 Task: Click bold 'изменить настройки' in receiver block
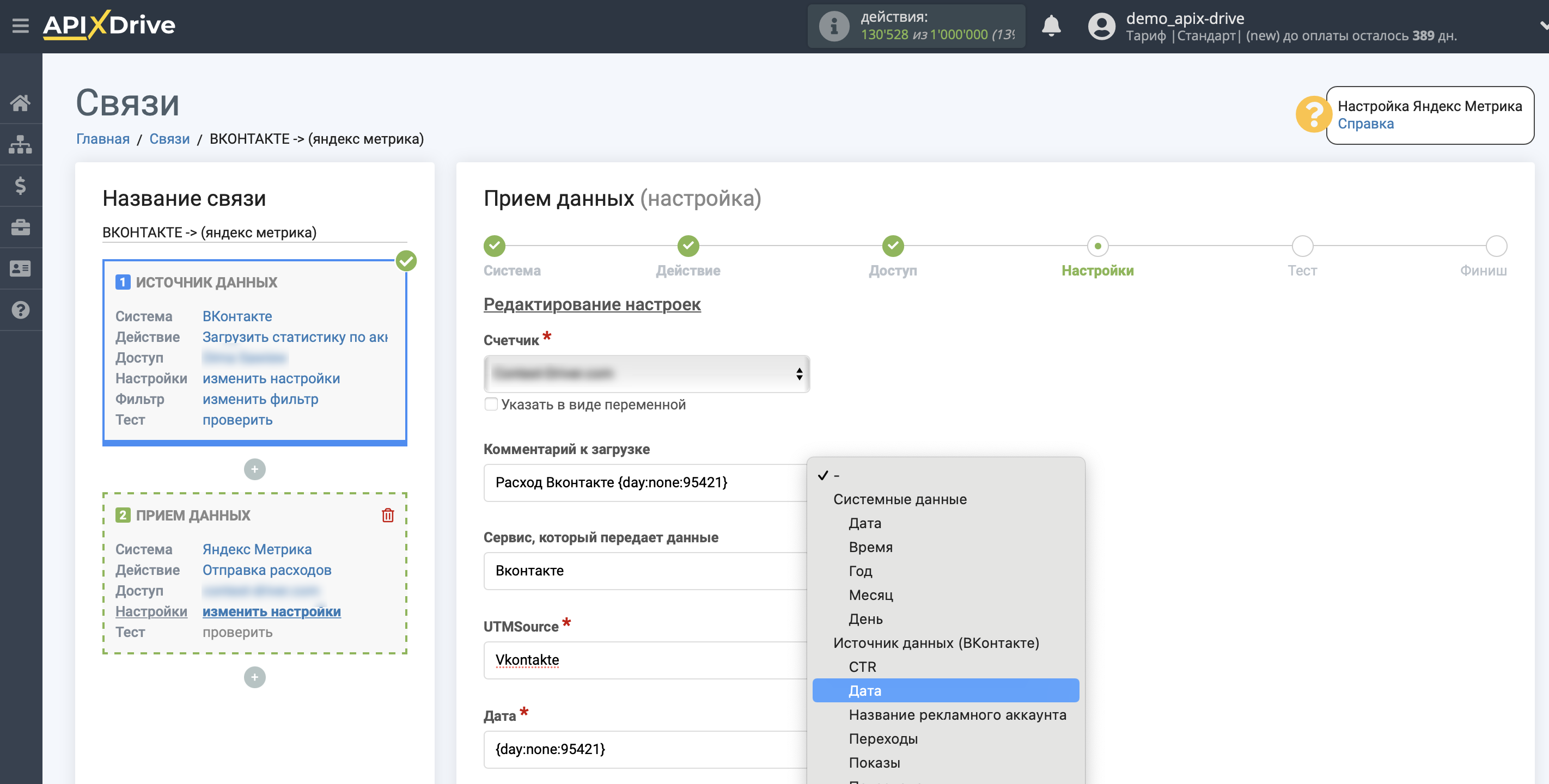click(x=272, y=611)
